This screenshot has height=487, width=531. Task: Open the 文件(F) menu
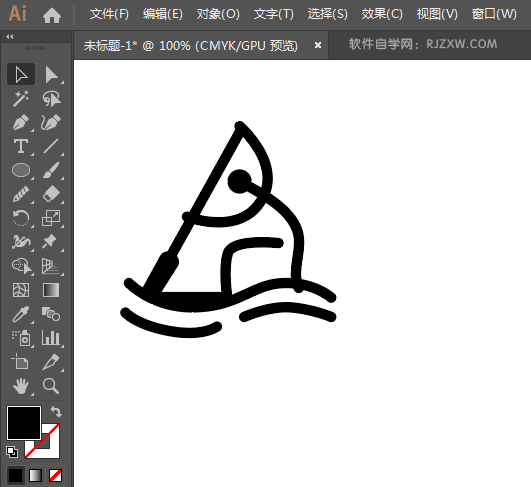(x=109, y=14)
